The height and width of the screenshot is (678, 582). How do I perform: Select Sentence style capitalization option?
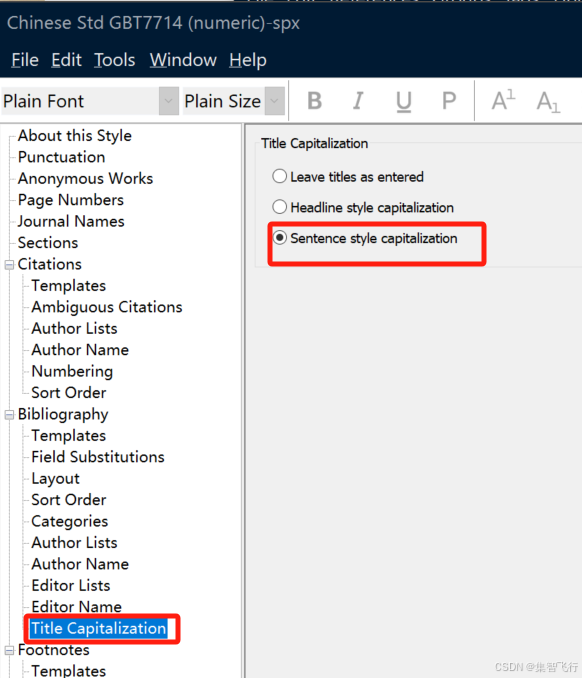[x=365, y=238]
